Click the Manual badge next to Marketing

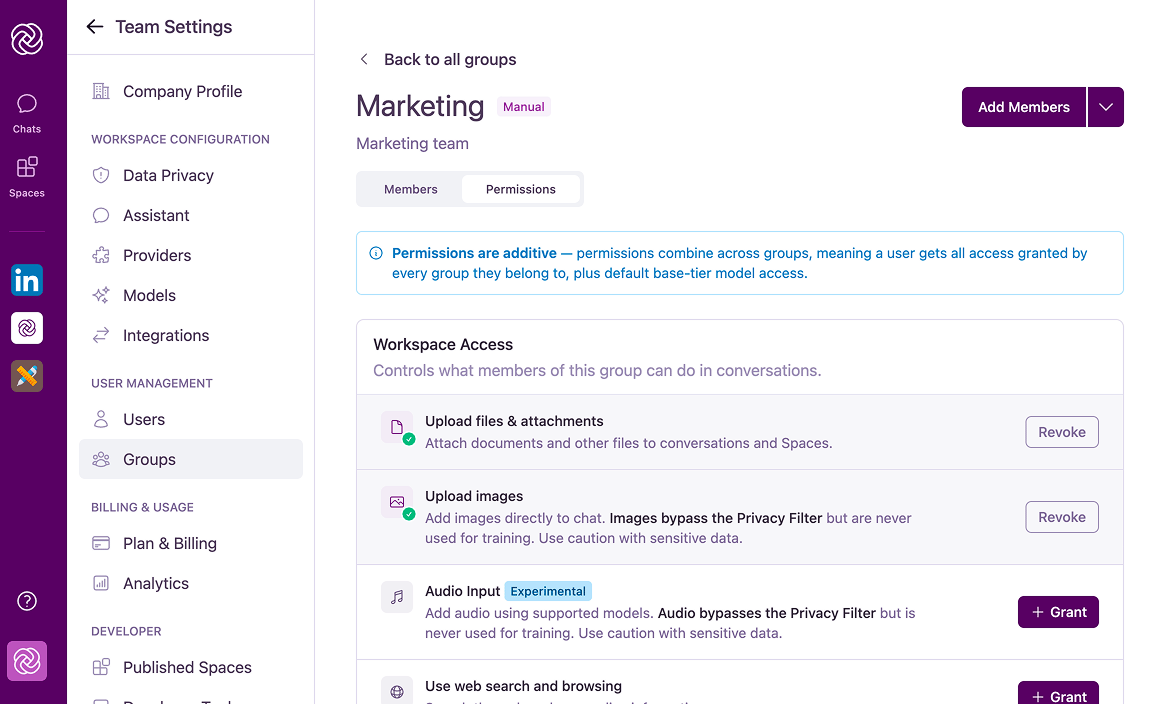pyautogui.click(x=524, y=107)
